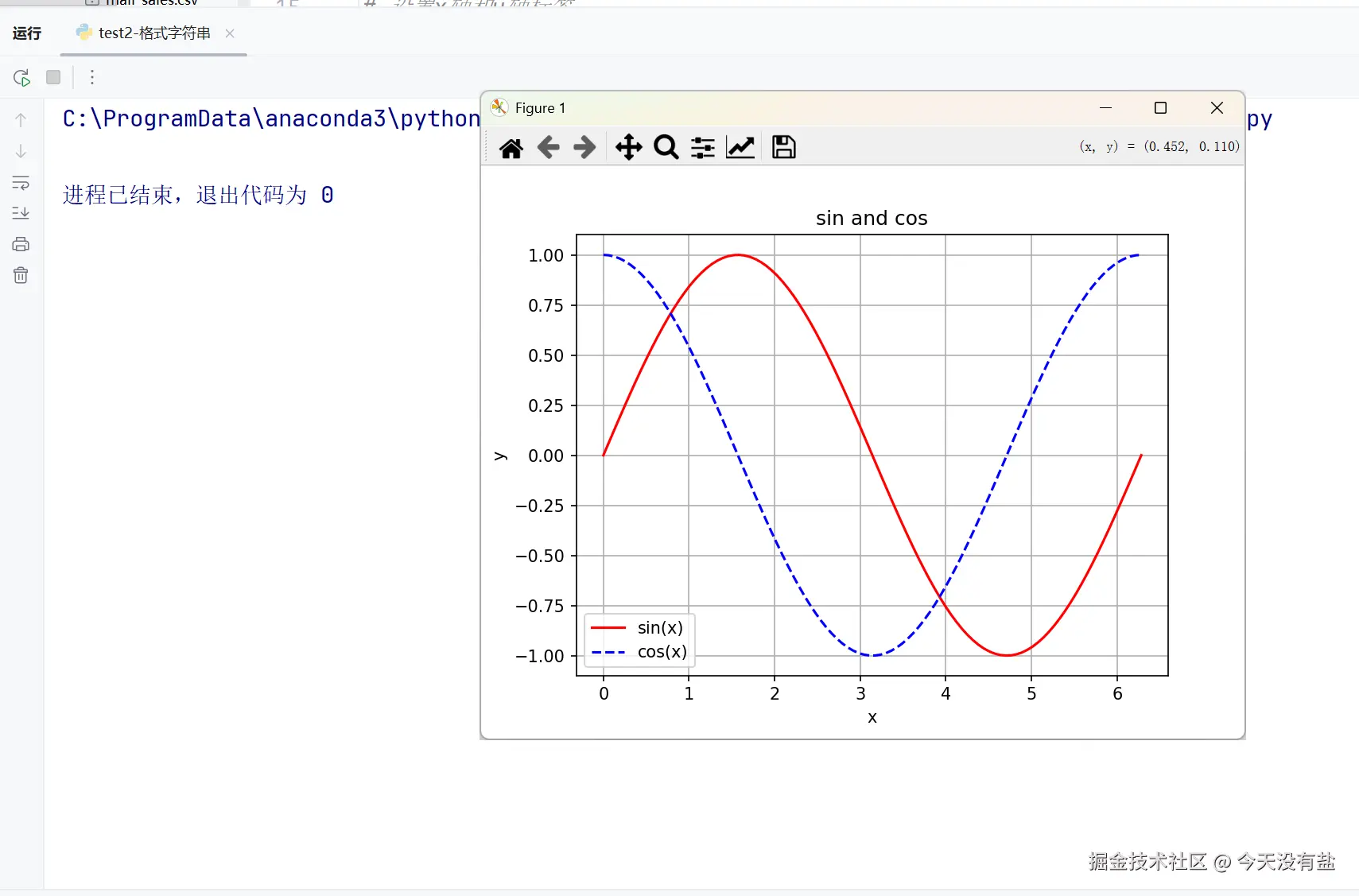Click the scroll up arrow in console
The width and height of the screenshot is (1359, 896).
point(21,120)
